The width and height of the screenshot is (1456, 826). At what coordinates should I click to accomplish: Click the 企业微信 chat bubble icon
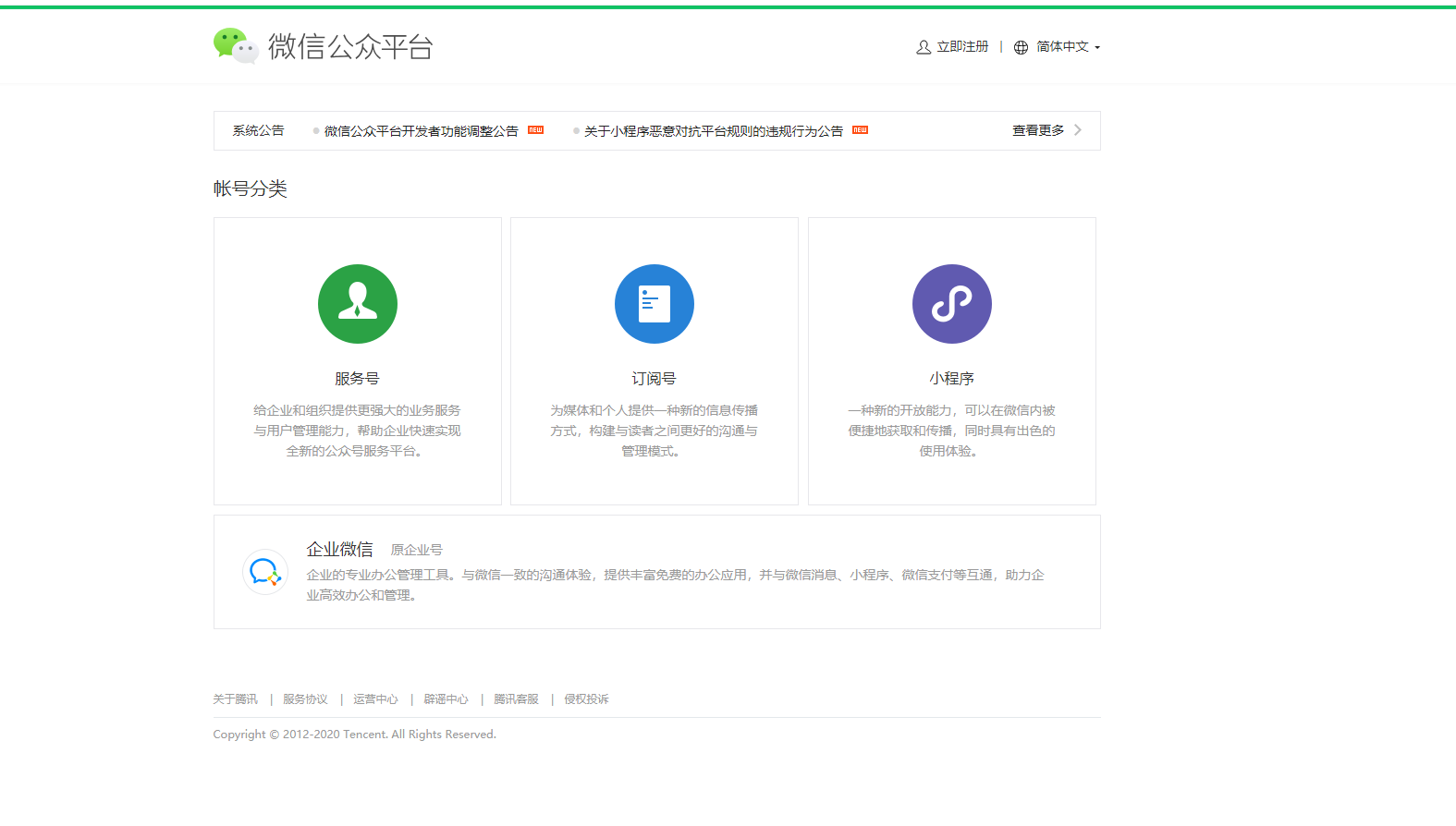coord(265,572)
